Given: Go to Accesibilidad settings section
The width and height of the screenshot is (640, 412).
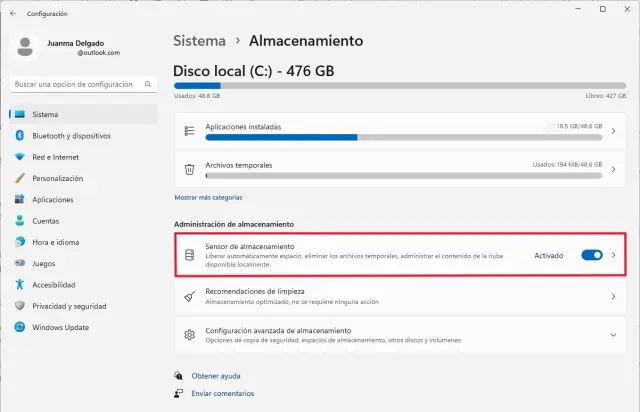Looking at the screenshot, I should [54, 284].
